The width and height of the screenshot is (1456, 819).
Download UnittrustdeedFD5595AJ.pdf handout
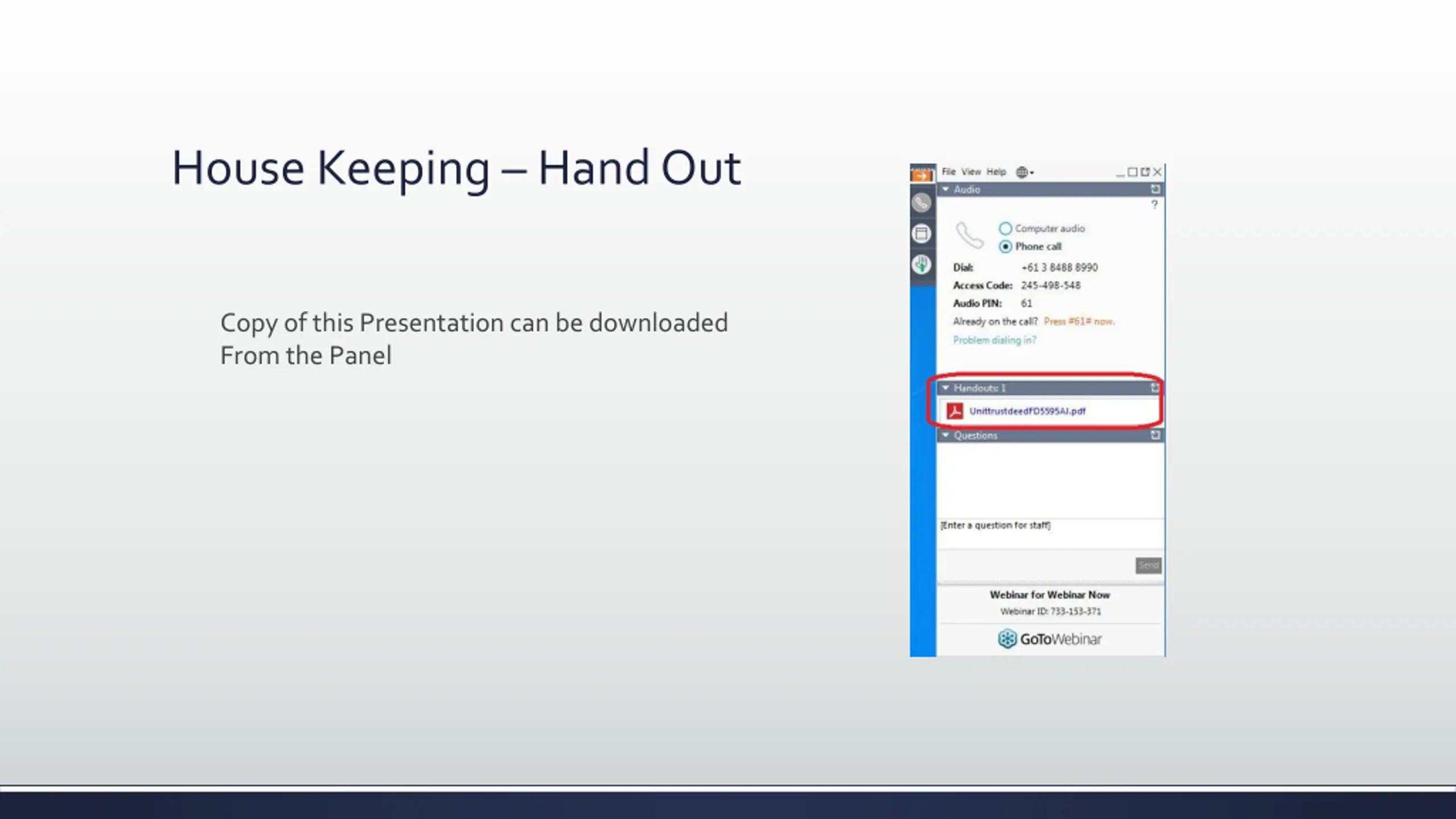[x=1027, y=411]
